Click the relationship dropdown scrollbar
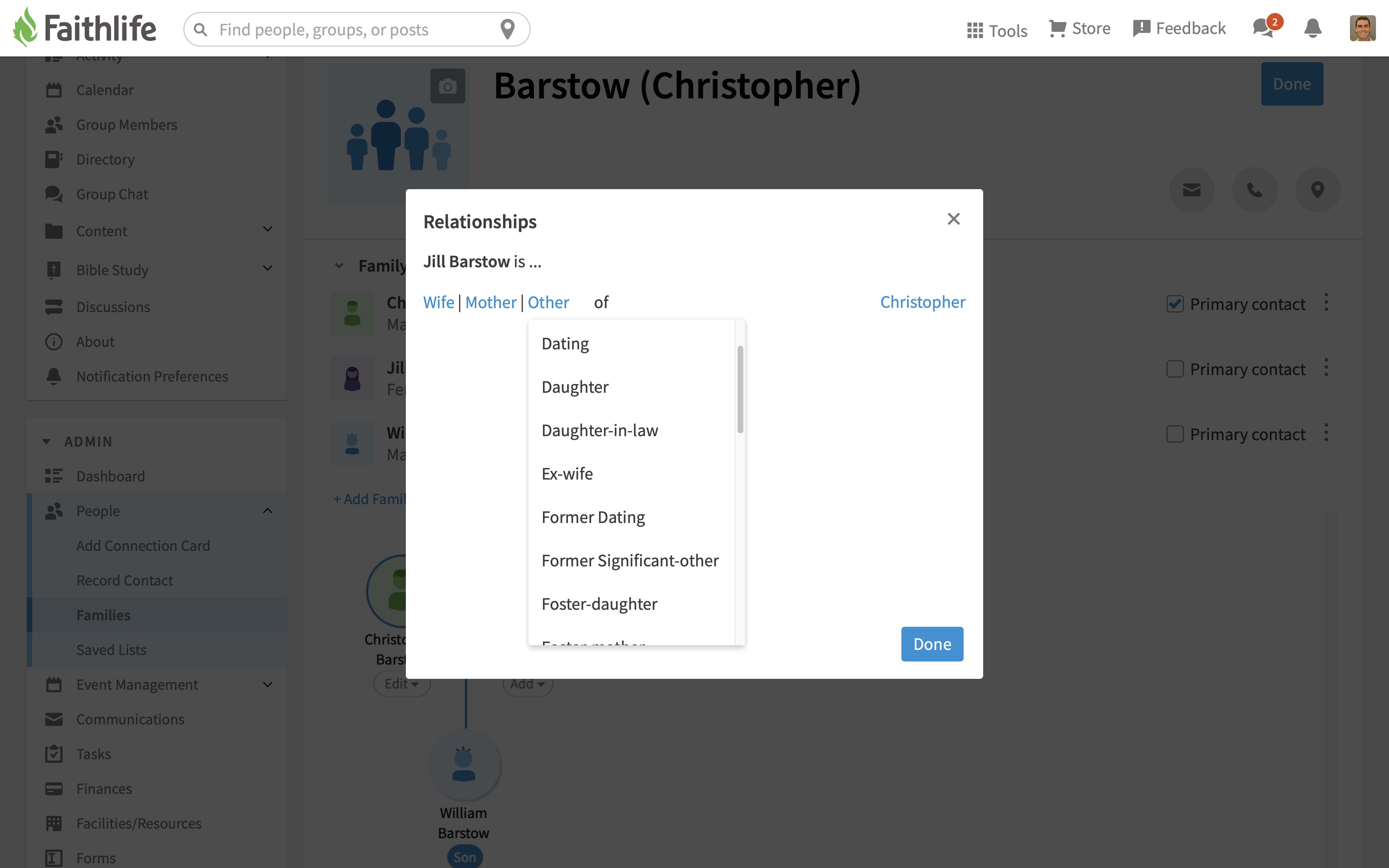1389x868 pixels. 740,389
